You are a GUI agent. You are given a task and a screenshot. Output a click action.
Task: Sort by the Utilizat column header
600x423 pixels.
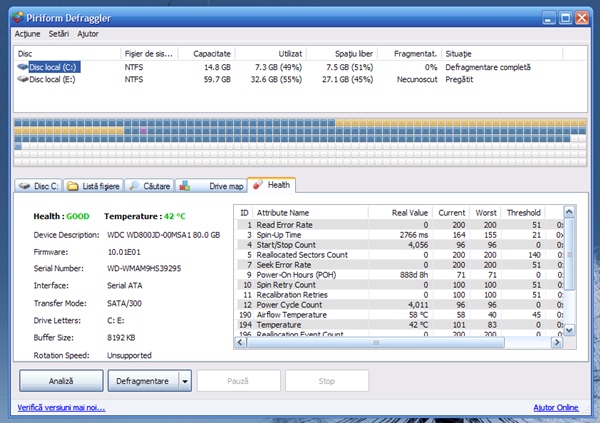[270, 54]
